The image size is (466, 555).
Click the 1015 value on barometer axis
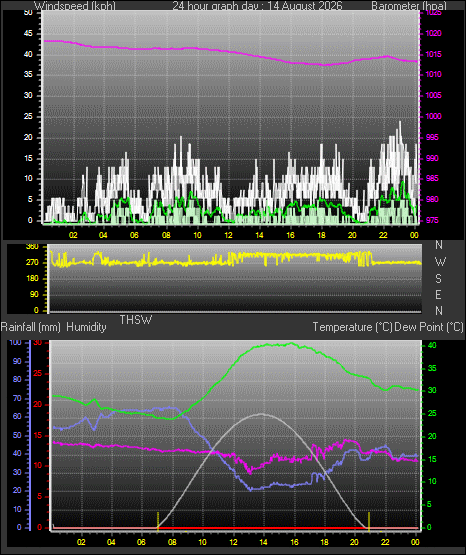coord(433,55)
